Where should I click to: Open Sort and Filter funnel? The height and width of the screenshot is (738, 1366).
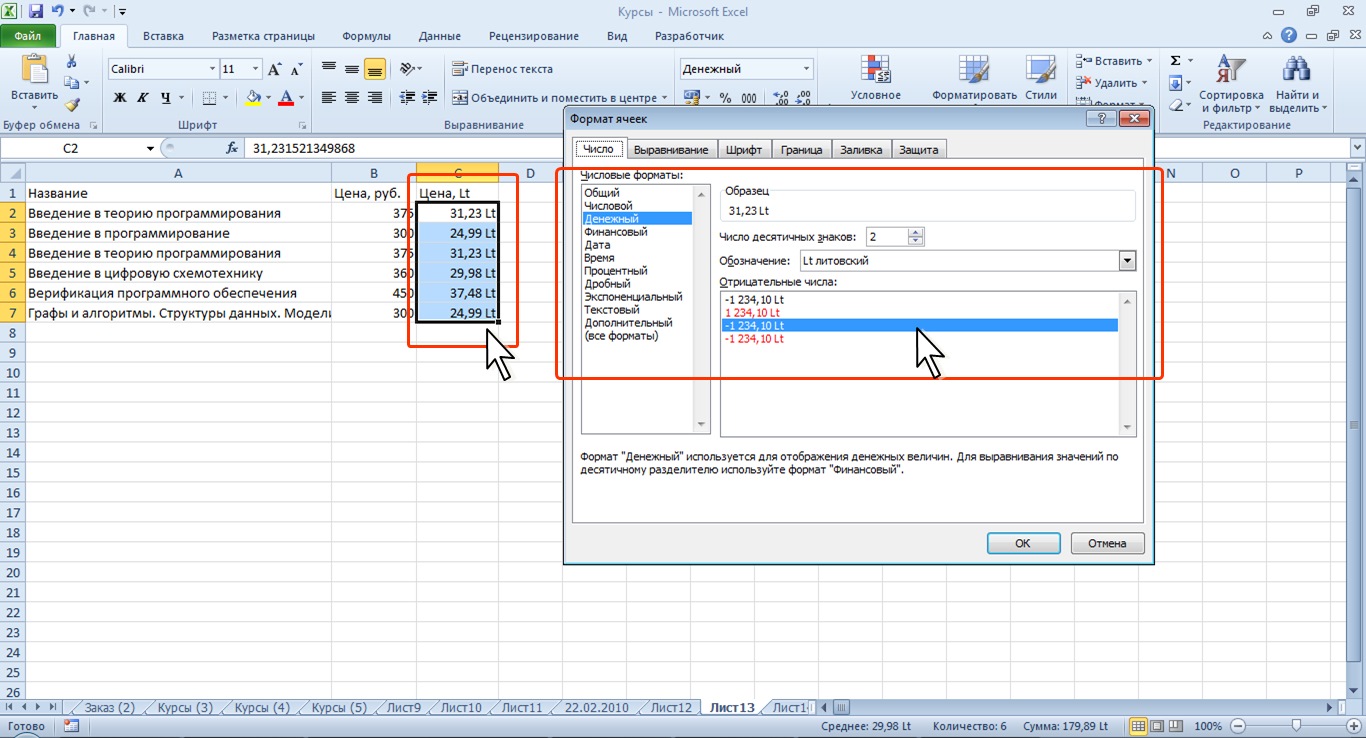pos(1231,70)
